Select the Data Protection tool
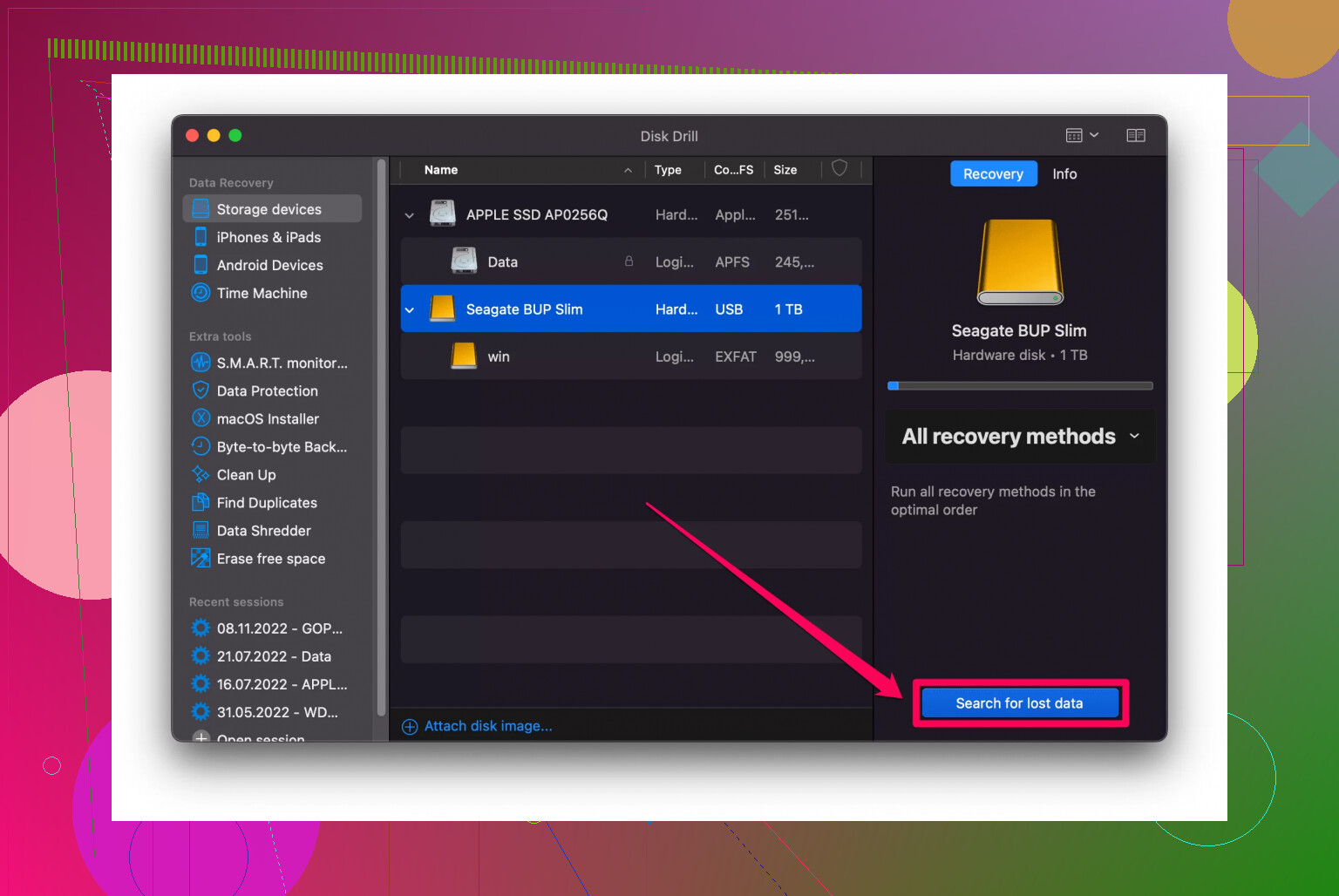Screen dimensions: 1339x896 click(201, 390)
